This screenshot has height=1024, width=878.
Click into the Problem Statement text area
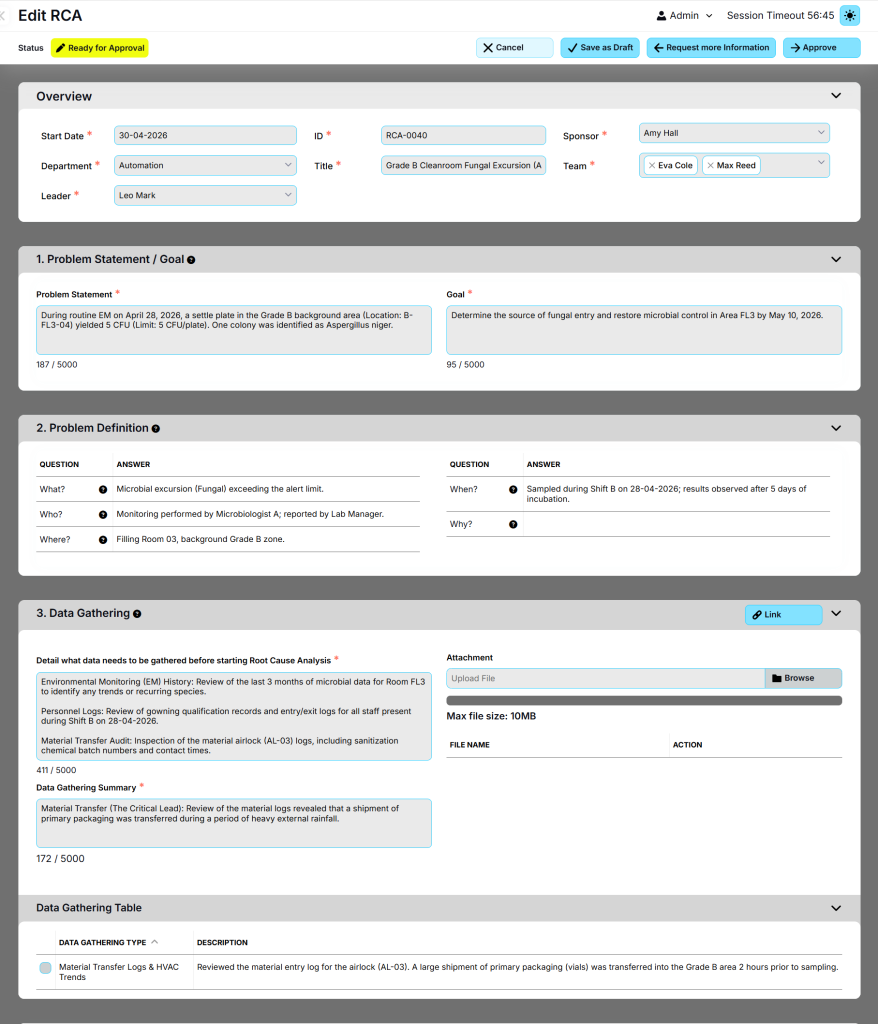[x=234, y=330]
